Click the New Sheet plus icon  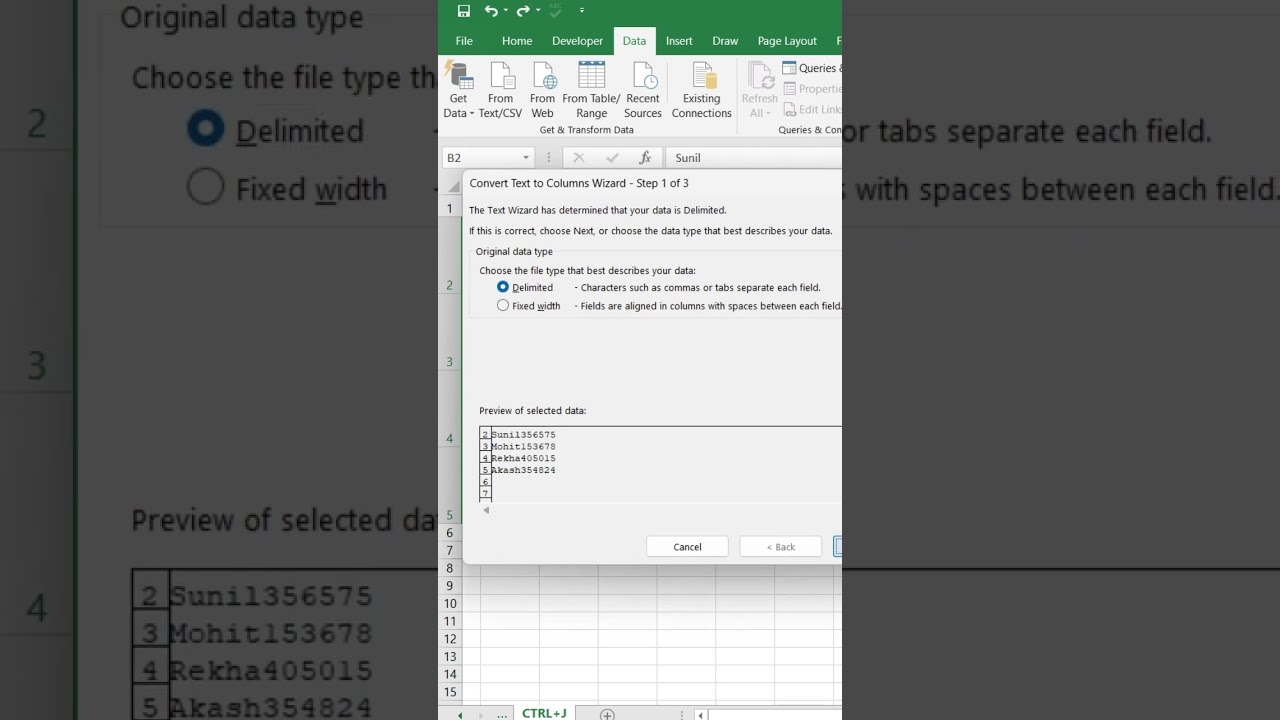click(607, 714)
